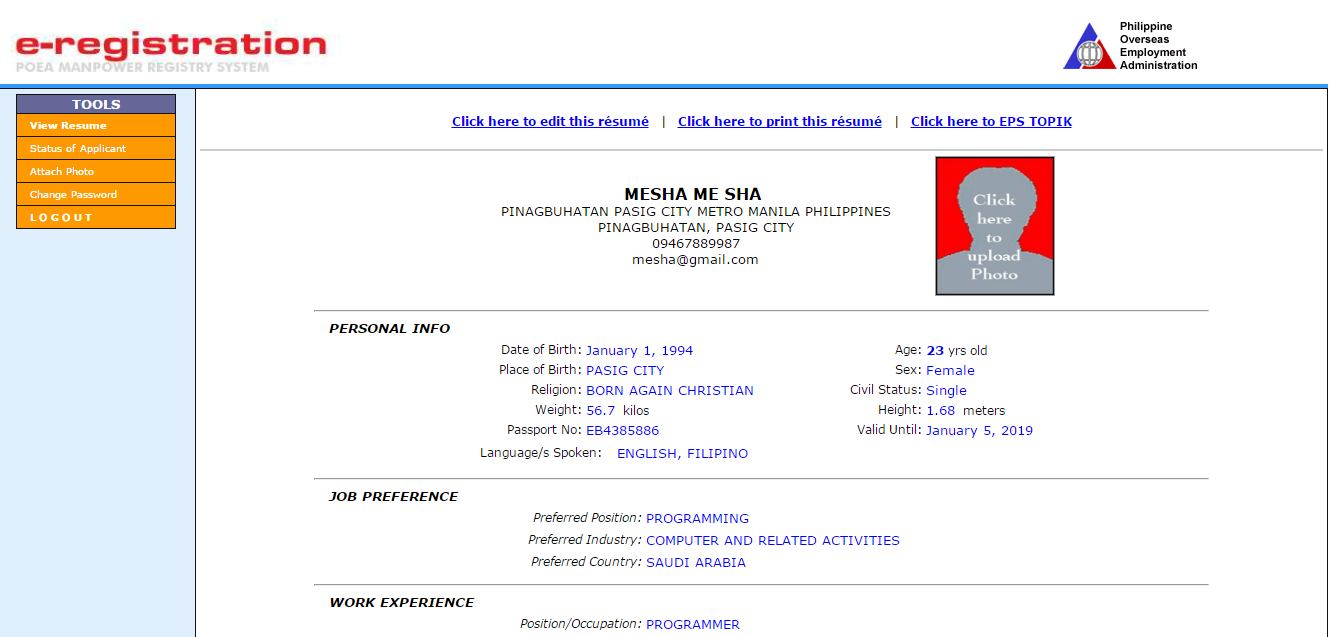This screenshot has width=1333, height=637.
Task: Click the Date of Birth value January 1, 1994
Action: 639,350
